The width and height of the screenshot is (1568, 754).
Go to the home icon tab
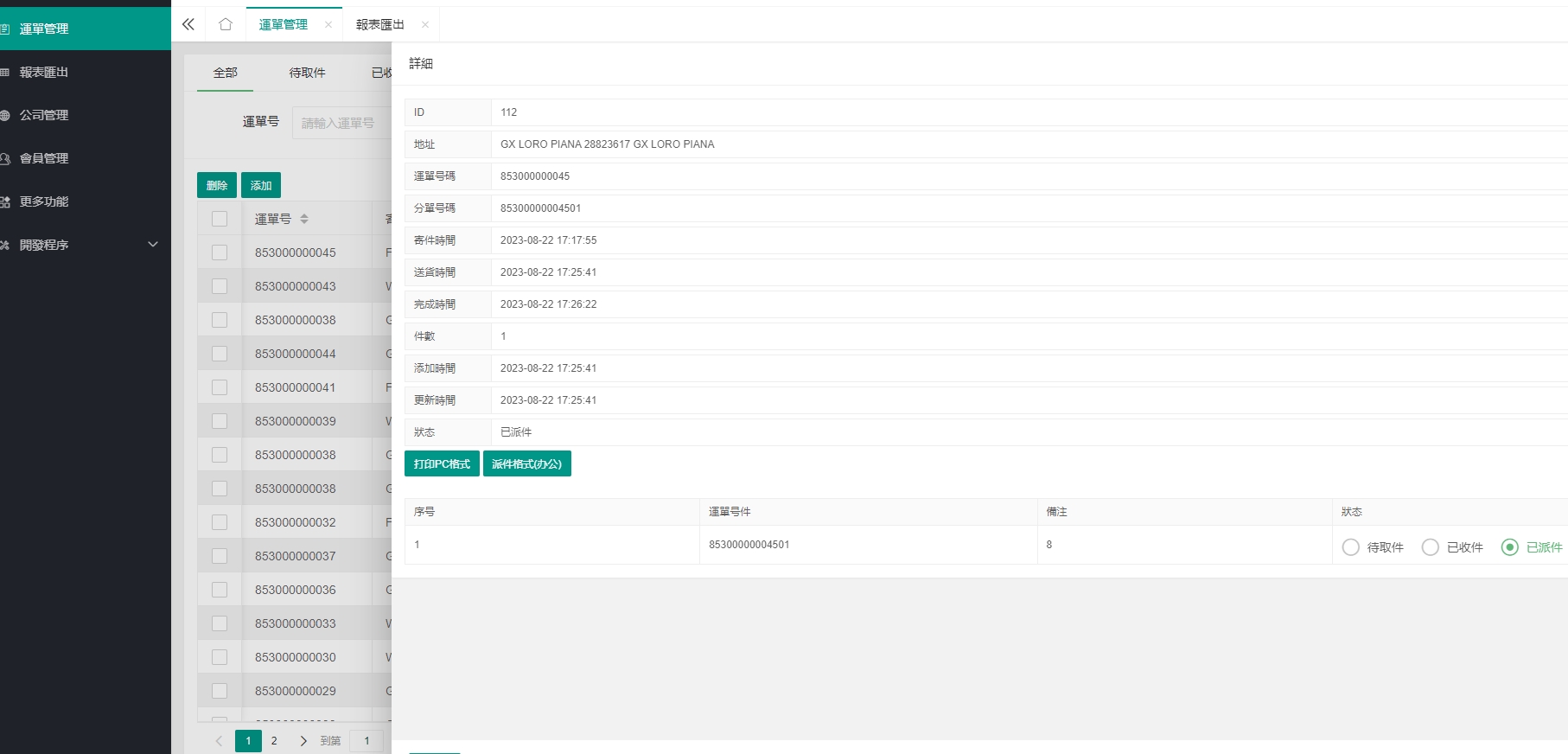(226, 24)
